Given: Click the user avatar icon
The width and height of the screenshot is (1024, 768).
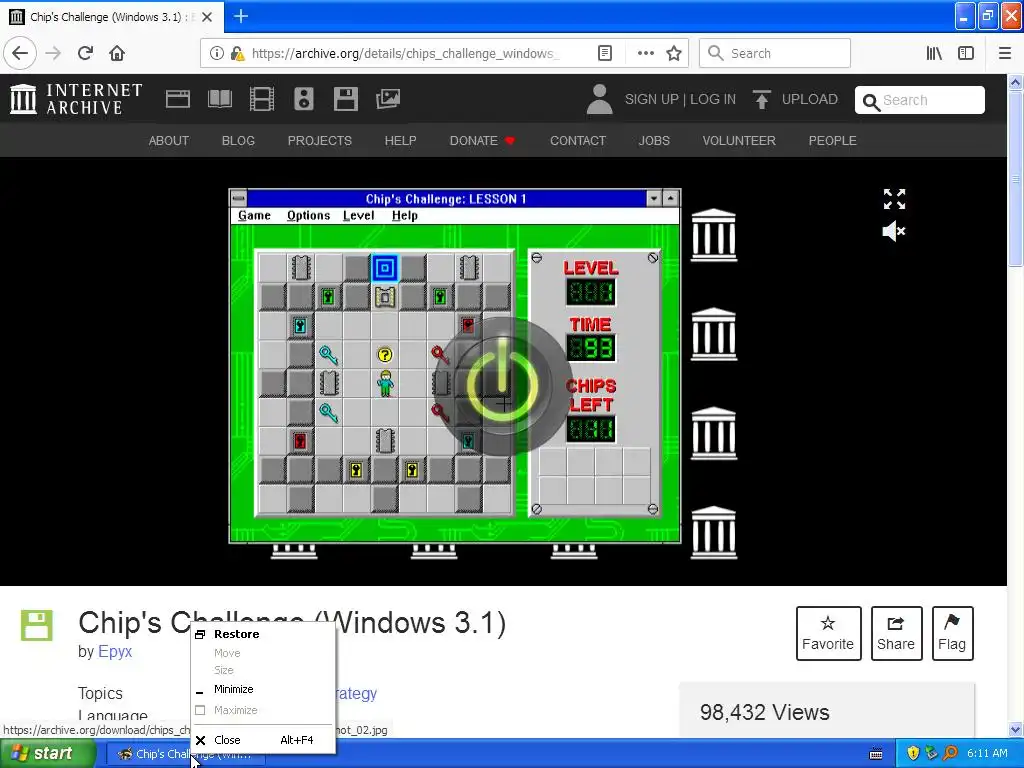Looking at the screenshot, I should pyautogui.click(x=600, y=99).
